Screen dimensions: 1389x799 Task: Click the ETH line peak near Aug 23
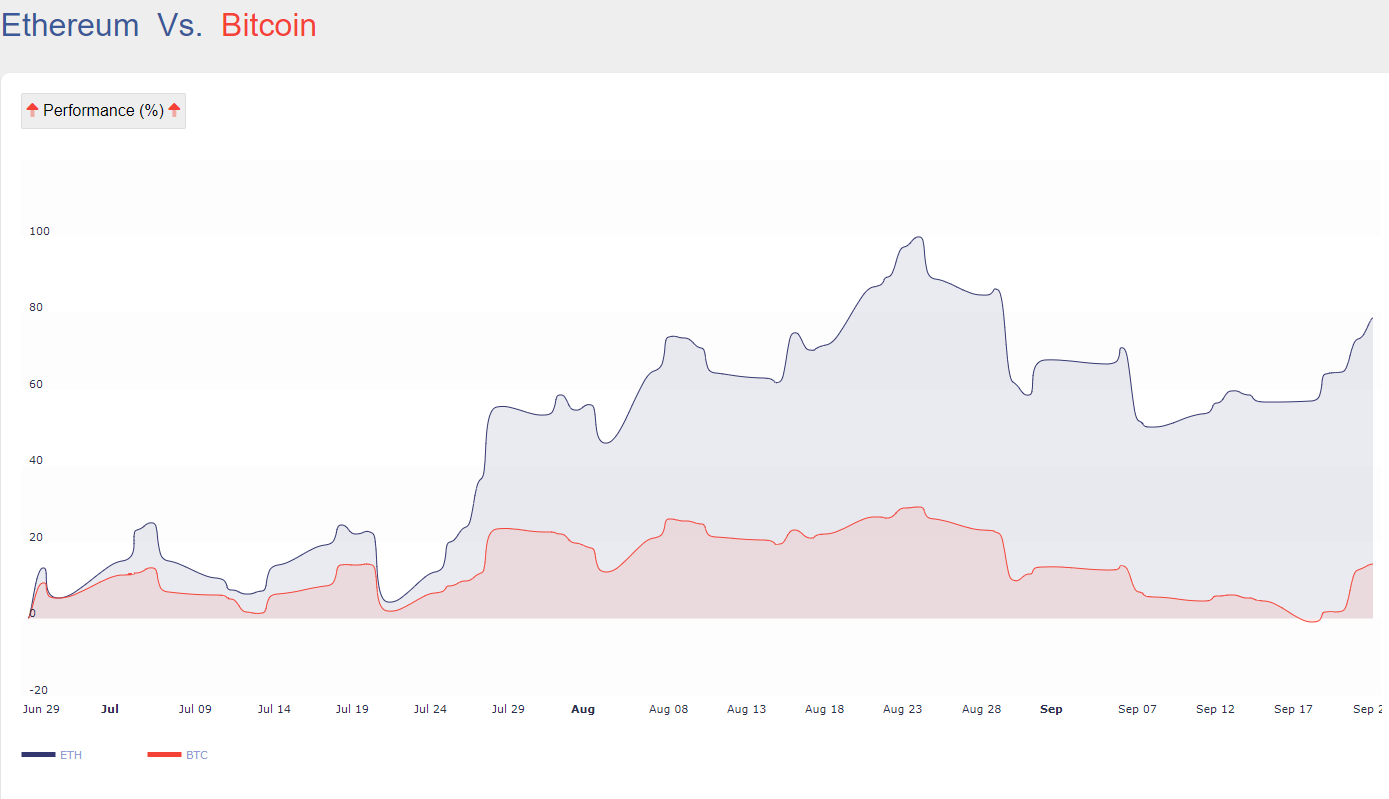pyautogui.click(x=918, y=237)
